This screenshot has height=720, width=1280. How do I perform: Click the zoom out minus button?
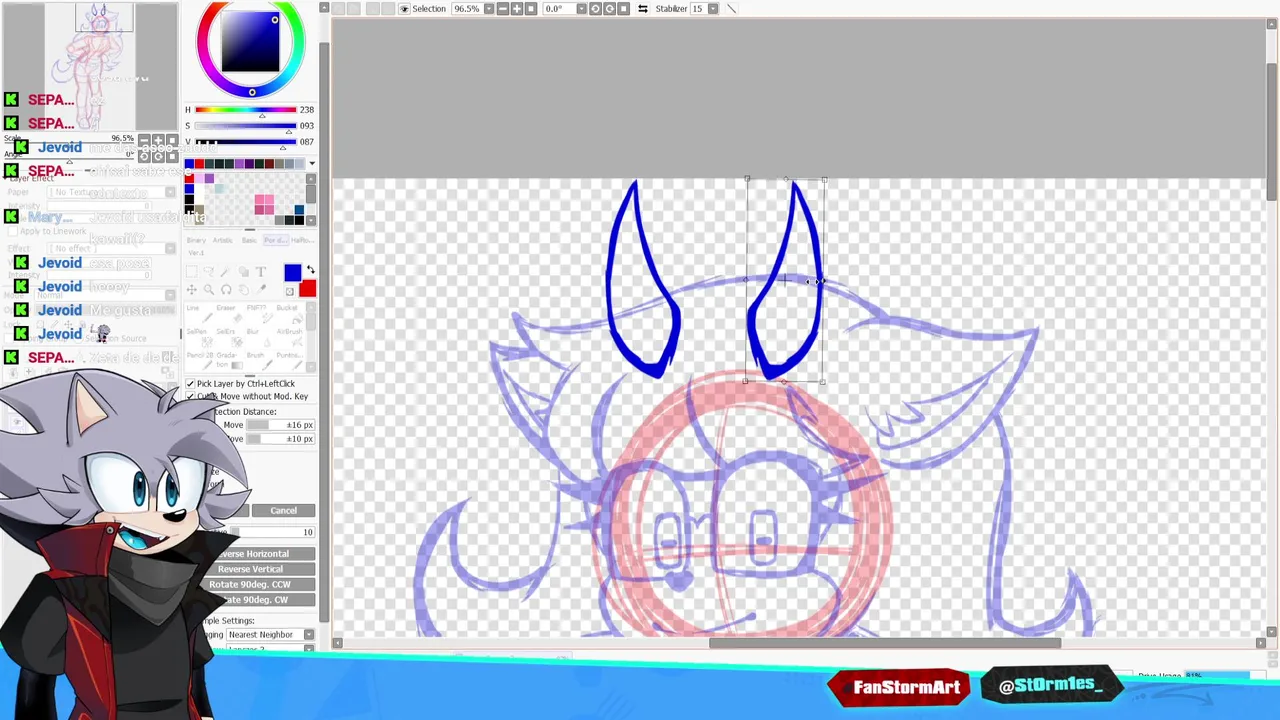coord(503,8)
